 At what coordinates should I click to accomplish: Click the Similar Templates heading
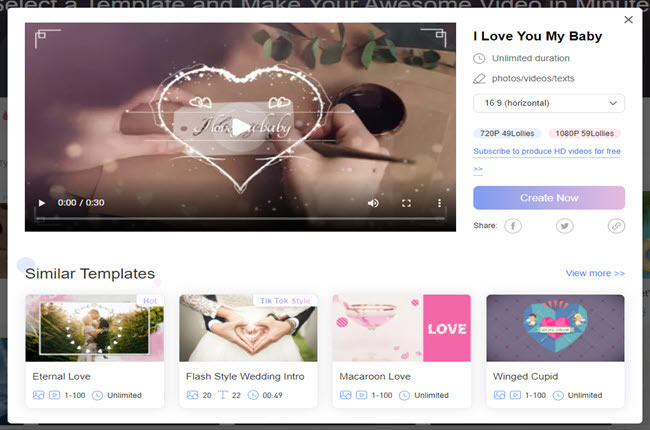[x=90, y=274]
